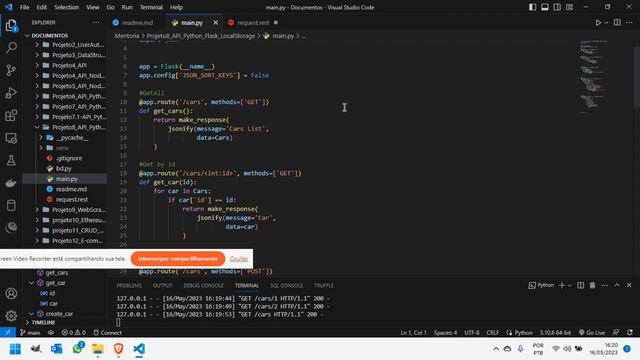This screenshot has height=360, width=640.
Task: Collapse the DOCUMENTOS root section
Action: click(27, 36)
